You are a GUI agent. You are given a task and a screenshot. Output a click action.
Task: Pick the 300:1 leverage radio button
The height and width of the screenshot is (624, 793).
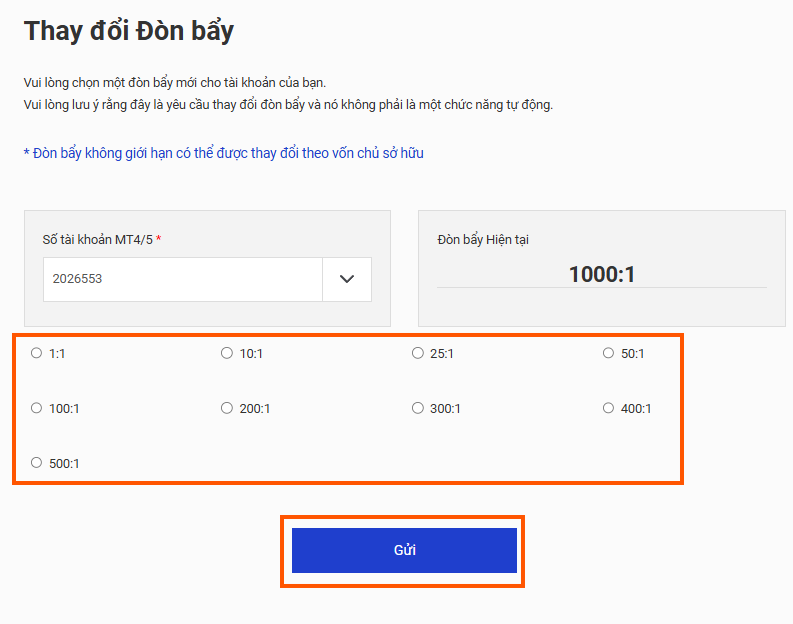coord(418,408)
